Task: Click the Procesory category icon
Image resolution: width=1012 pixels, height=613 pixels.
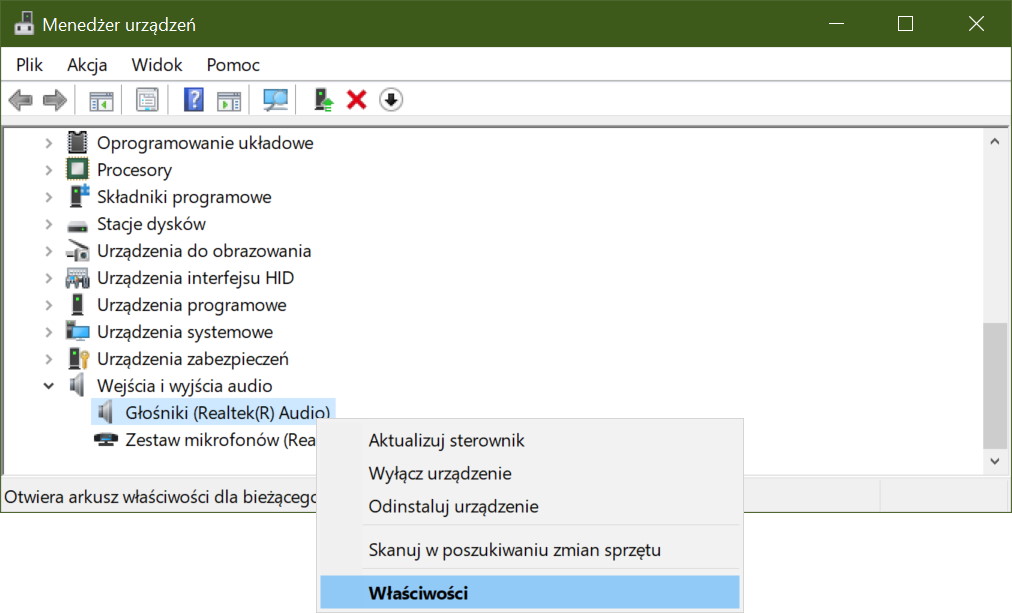Action: point(77,170)
